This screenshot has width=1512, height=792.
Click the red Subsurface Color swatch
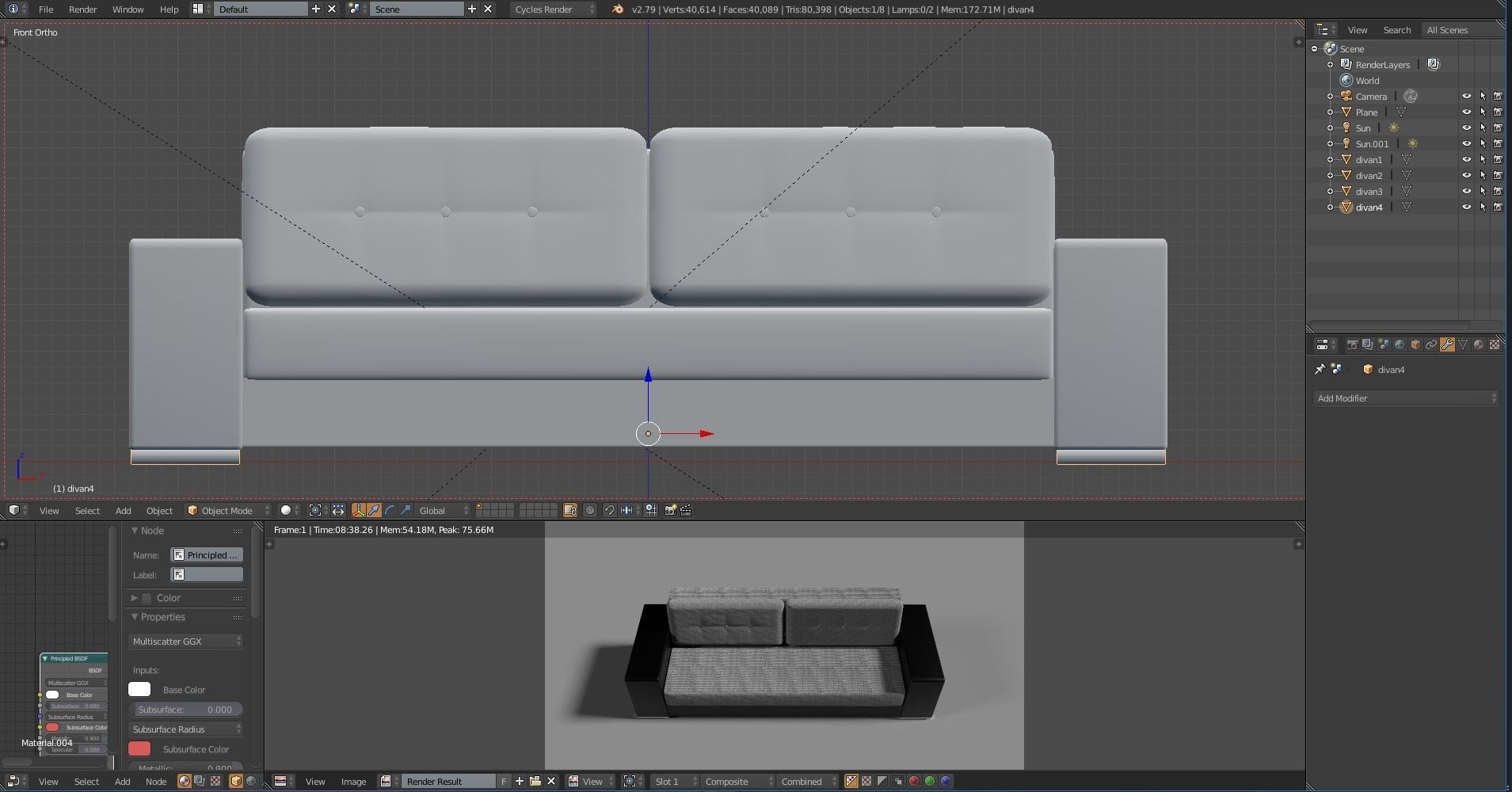pos(139,749)
